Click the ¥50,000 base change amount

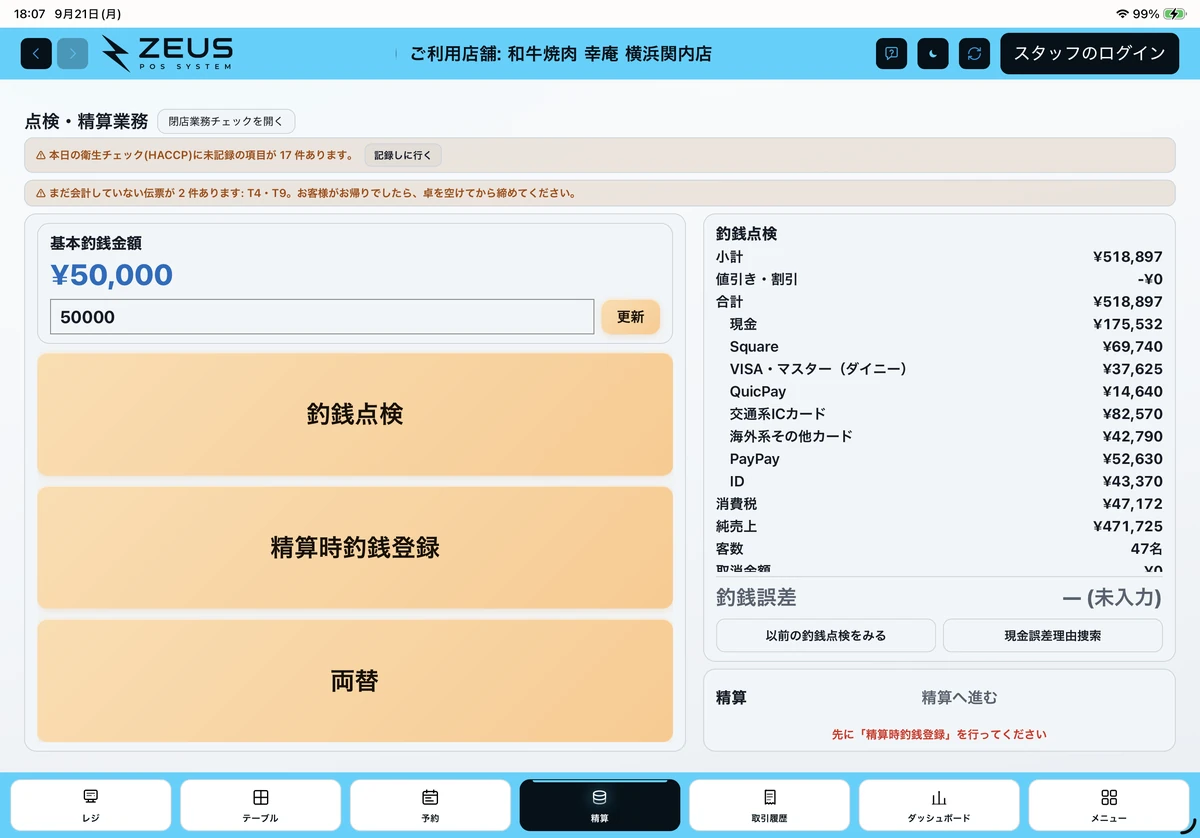click(x=111, y=275)
